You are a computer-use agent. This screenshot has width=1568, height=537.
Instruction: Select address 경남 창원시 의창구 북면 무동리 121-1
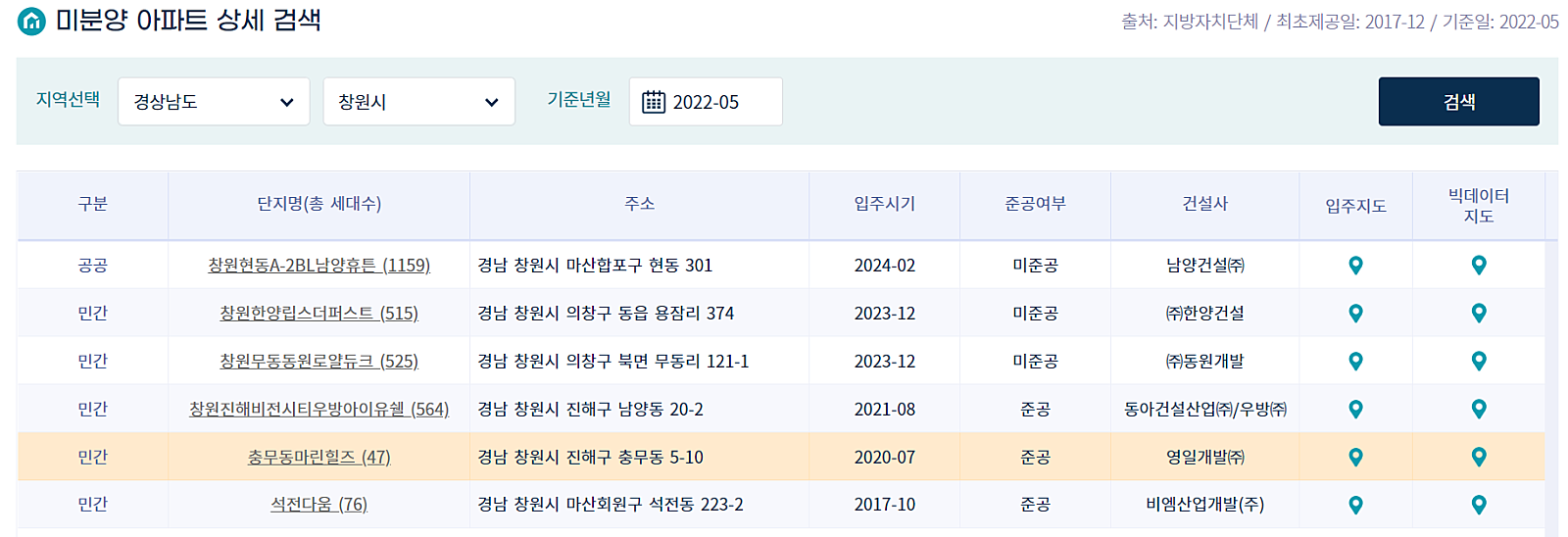[x=612, y=362]
